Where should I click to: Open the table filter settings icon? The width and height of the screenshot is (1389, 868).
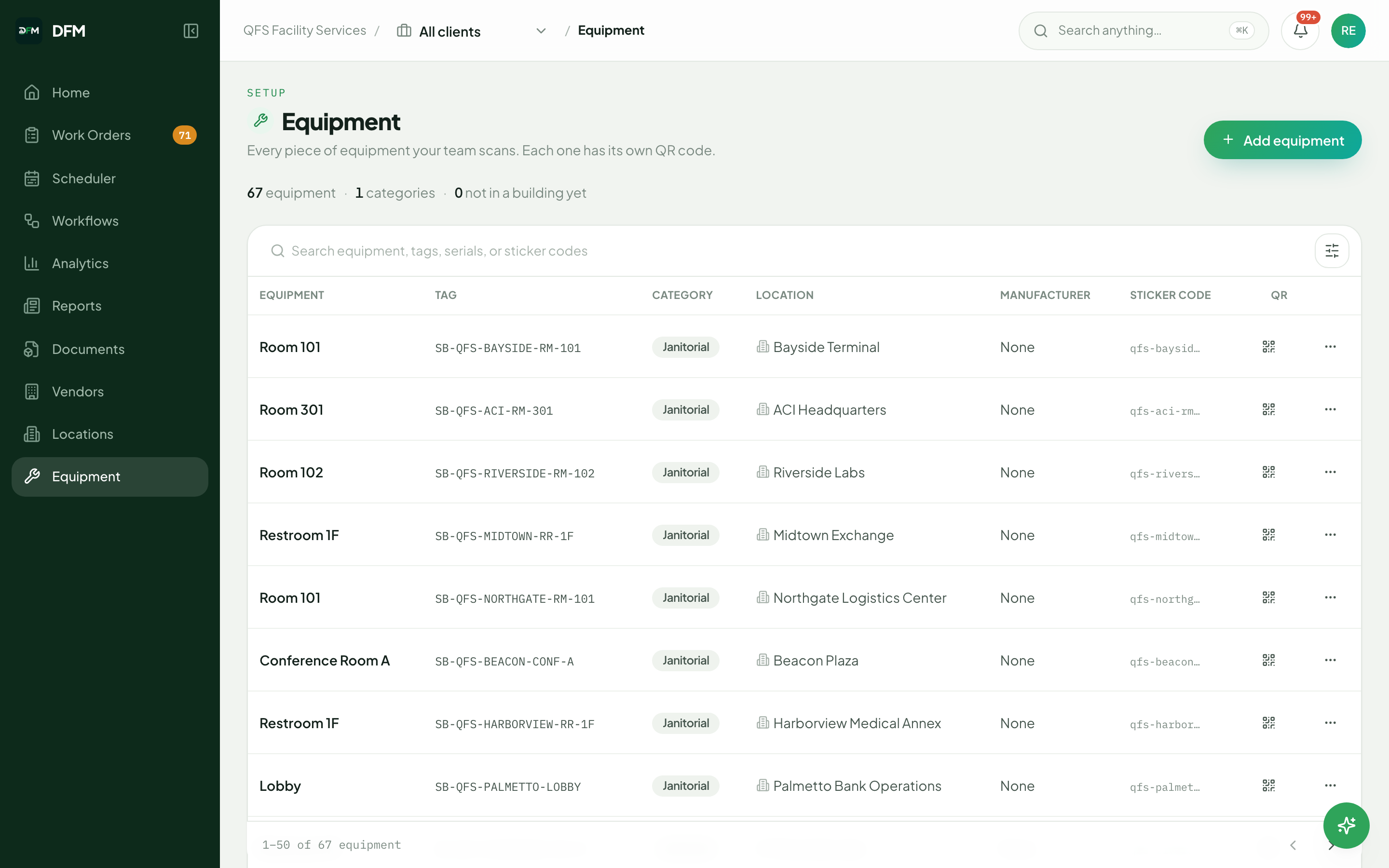click(x=1332, y=251)
